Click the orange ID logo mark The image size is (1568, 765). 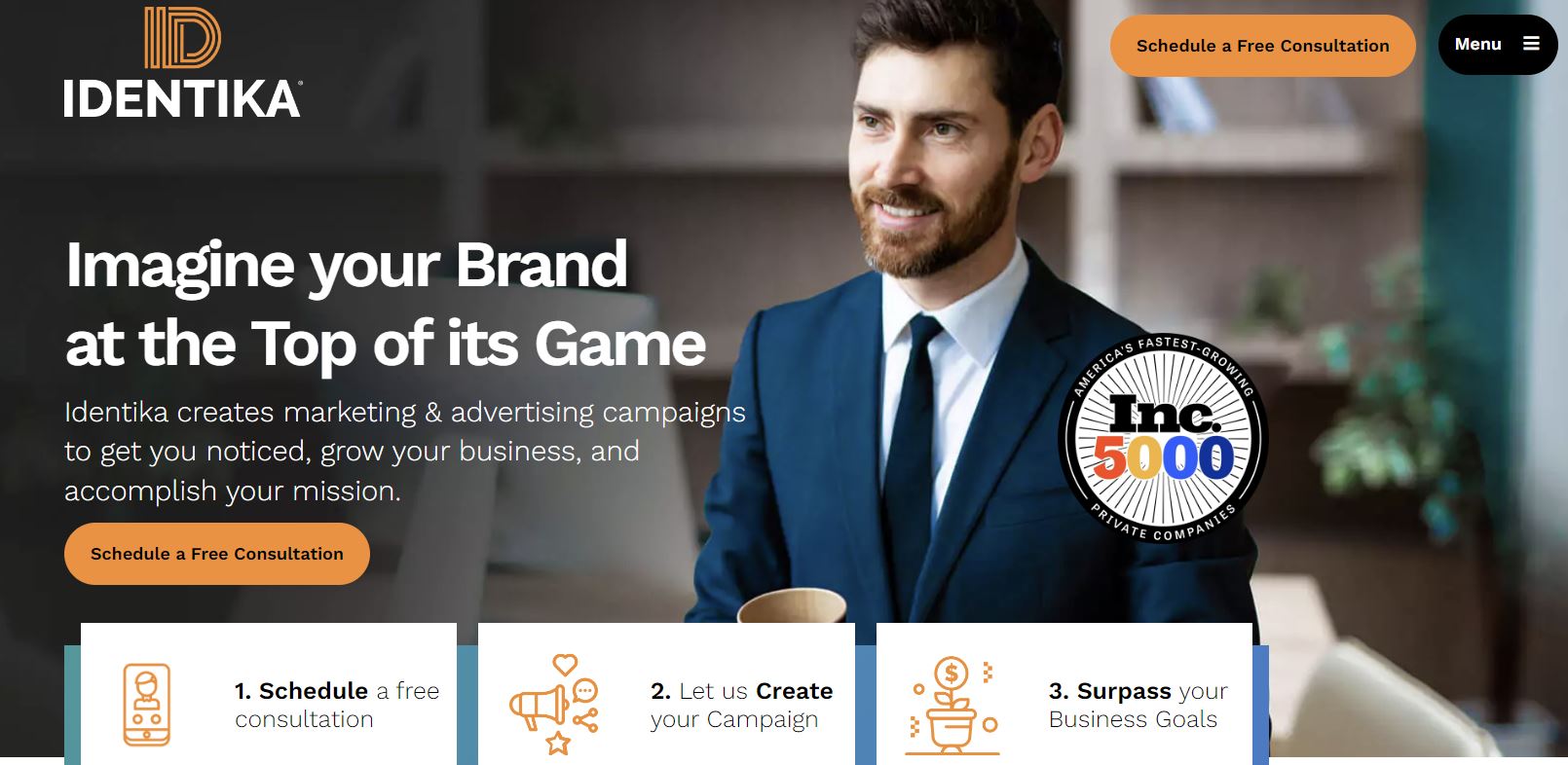[x=183, y=38]
